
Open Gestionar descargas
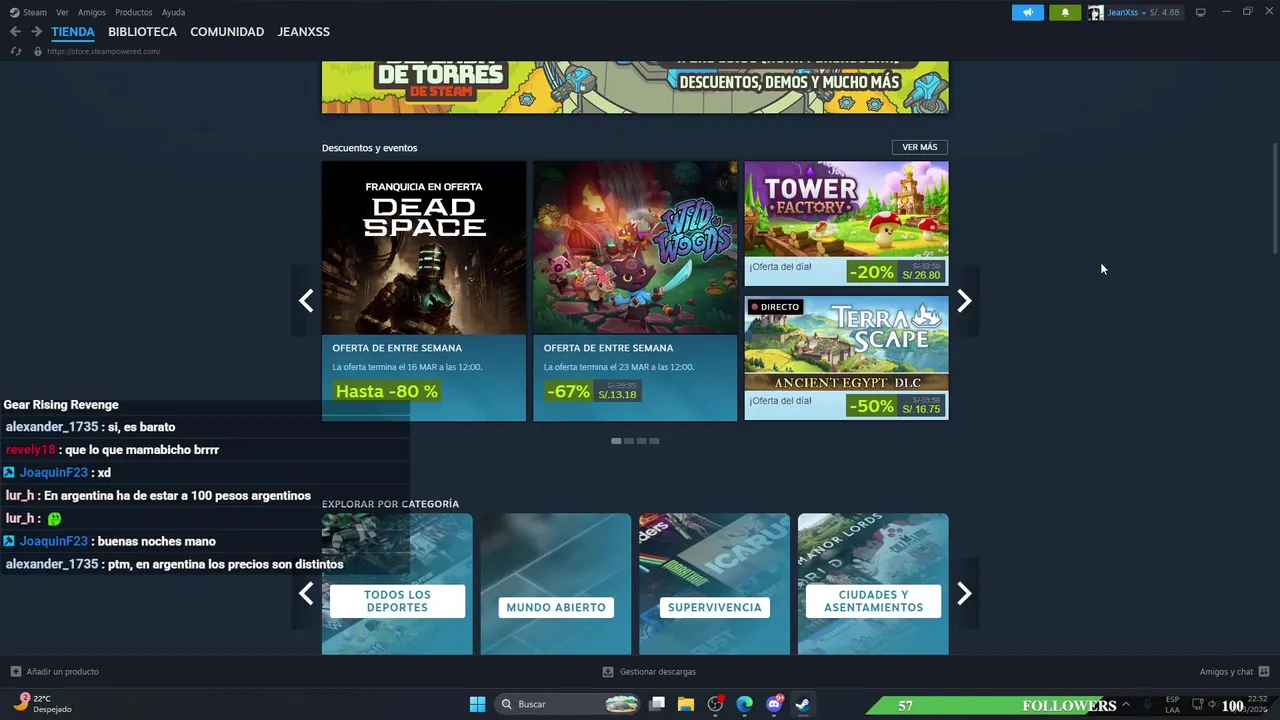coord(657,672)
